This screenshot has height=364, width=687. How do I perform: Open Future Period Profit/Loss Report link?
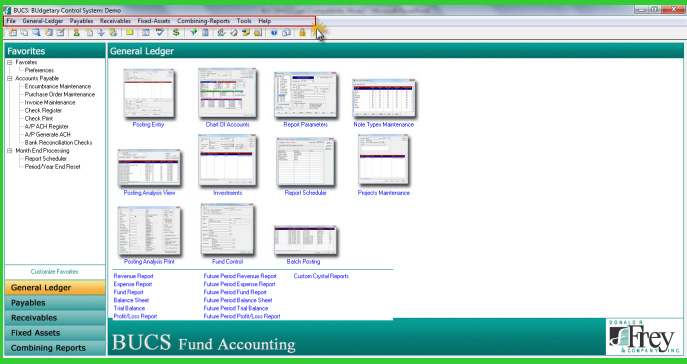[x=242, y=316]
